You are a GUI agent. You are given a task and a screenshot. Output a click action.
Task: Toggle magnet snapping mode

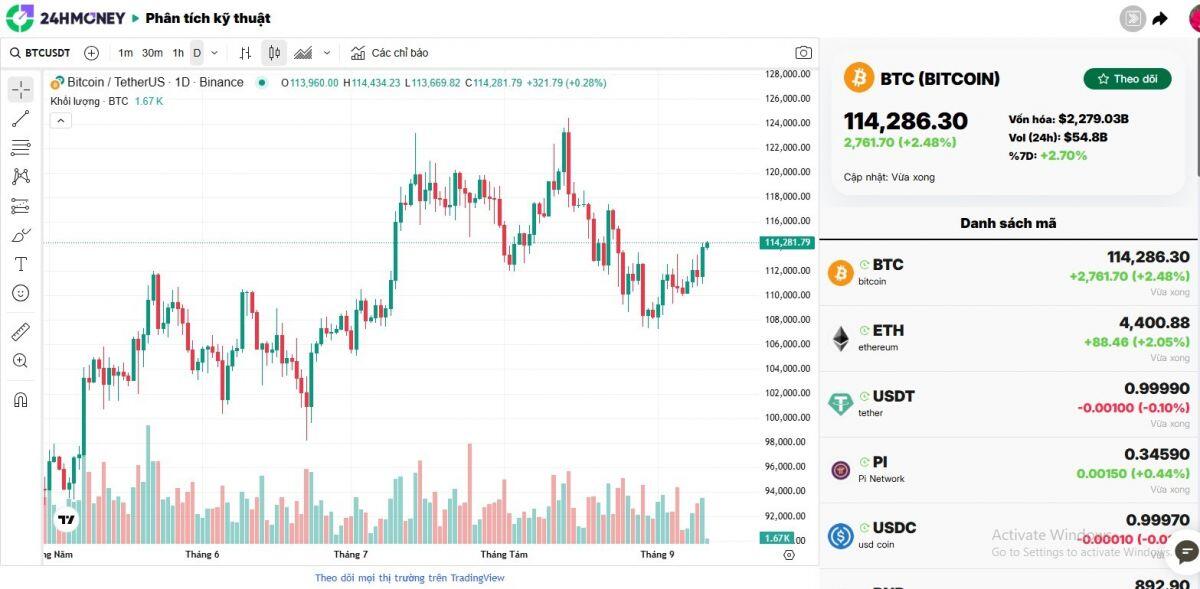coord(21,398)
